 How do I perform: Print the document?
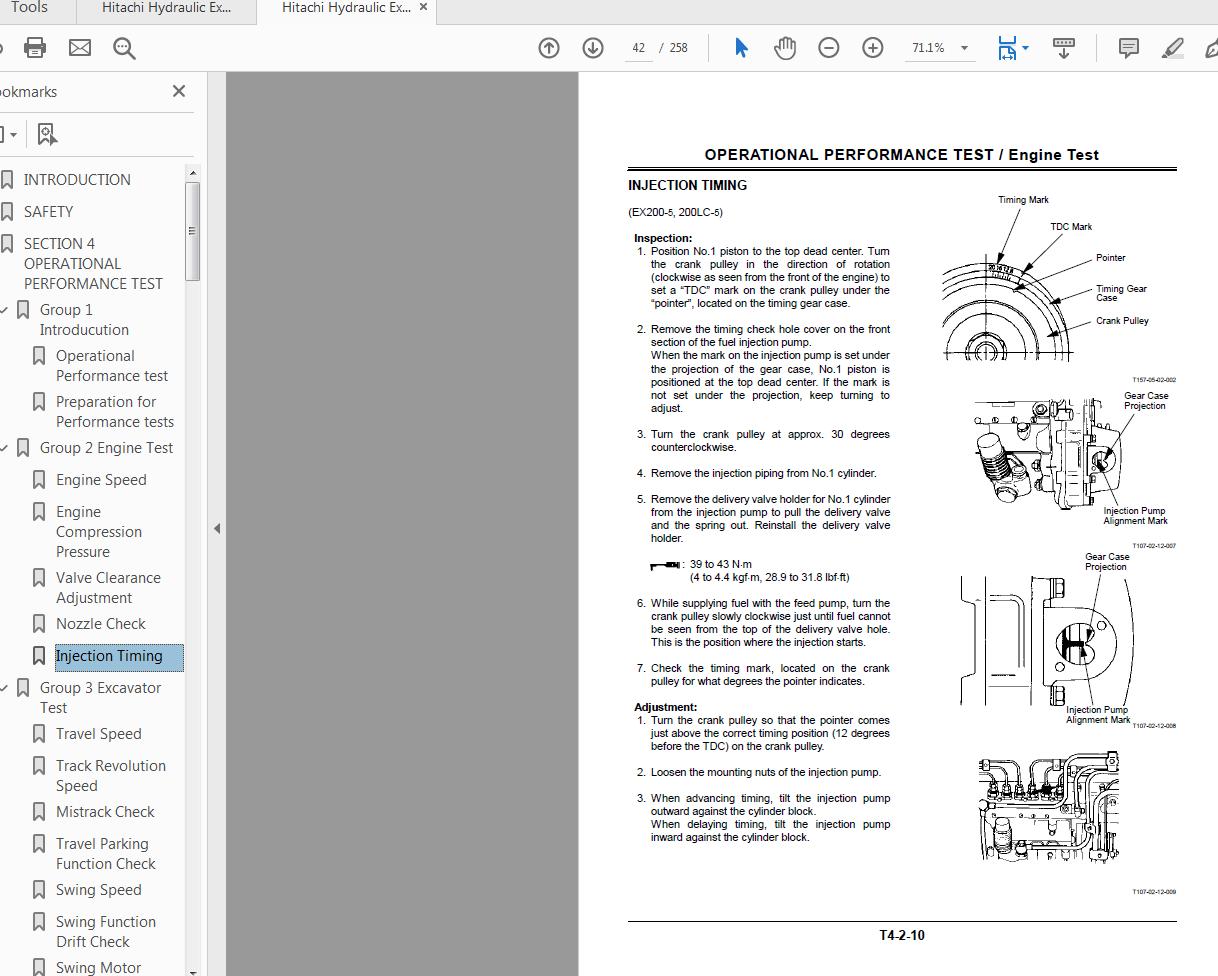point(35,47)
